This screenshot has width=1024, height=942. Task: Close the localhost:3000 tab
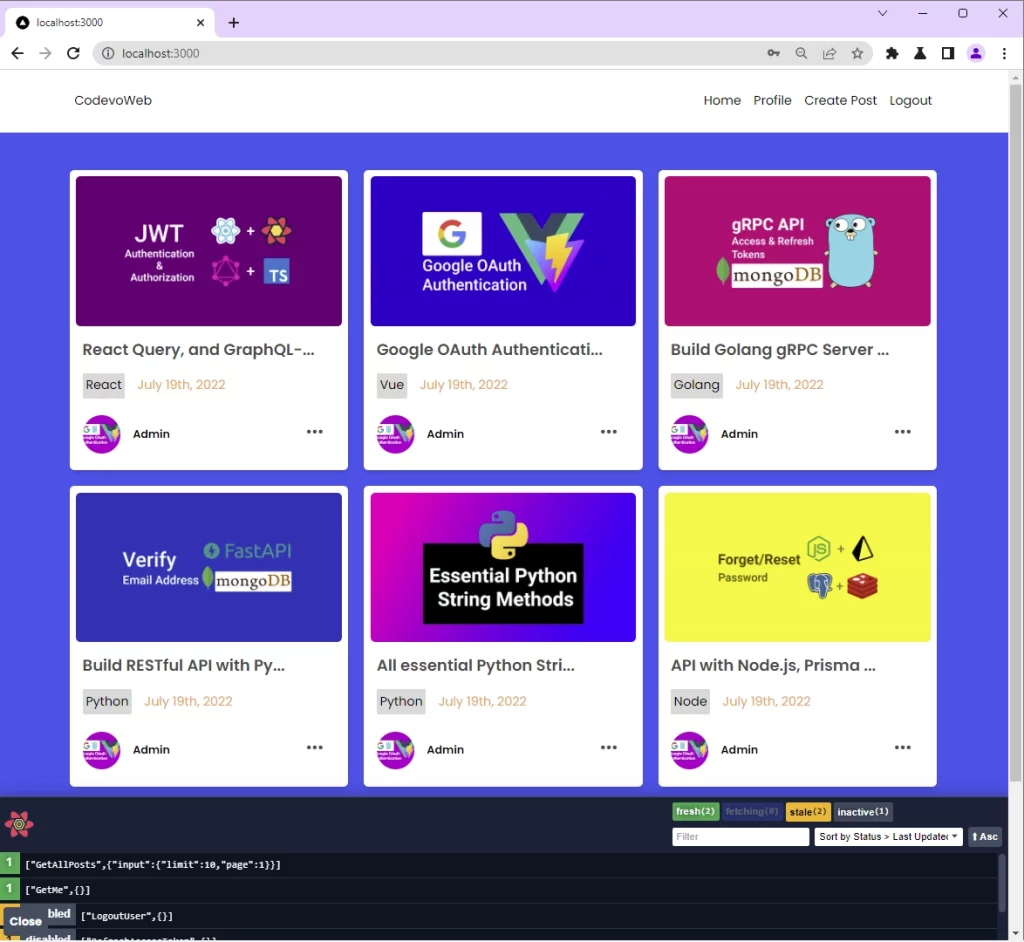coord(200,23)
